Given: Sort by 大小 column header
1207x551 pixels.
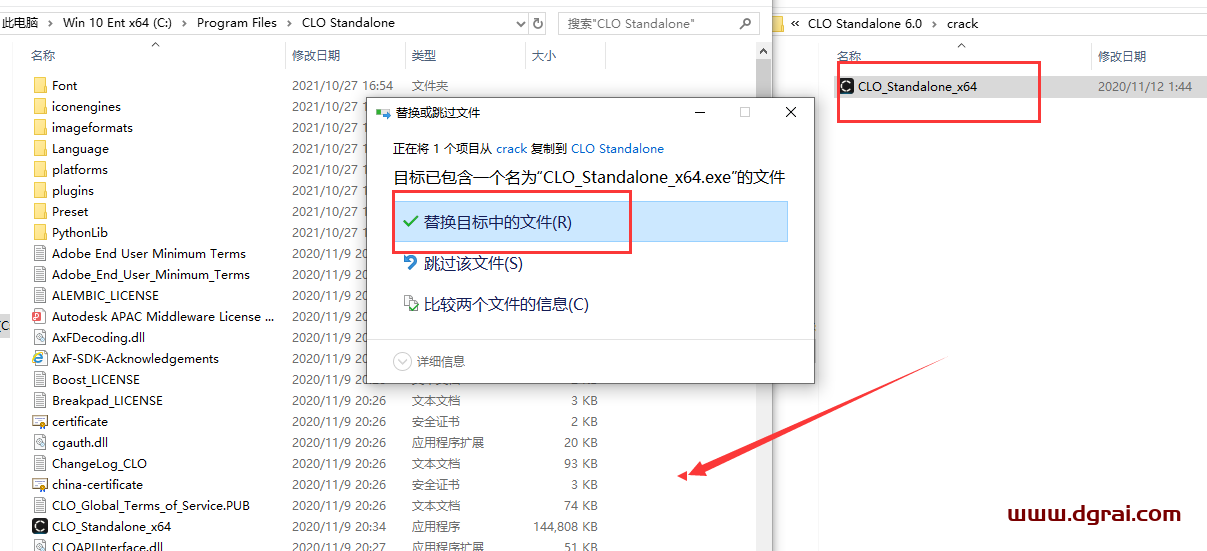Looking at the screenshot, I should [544, 56].
